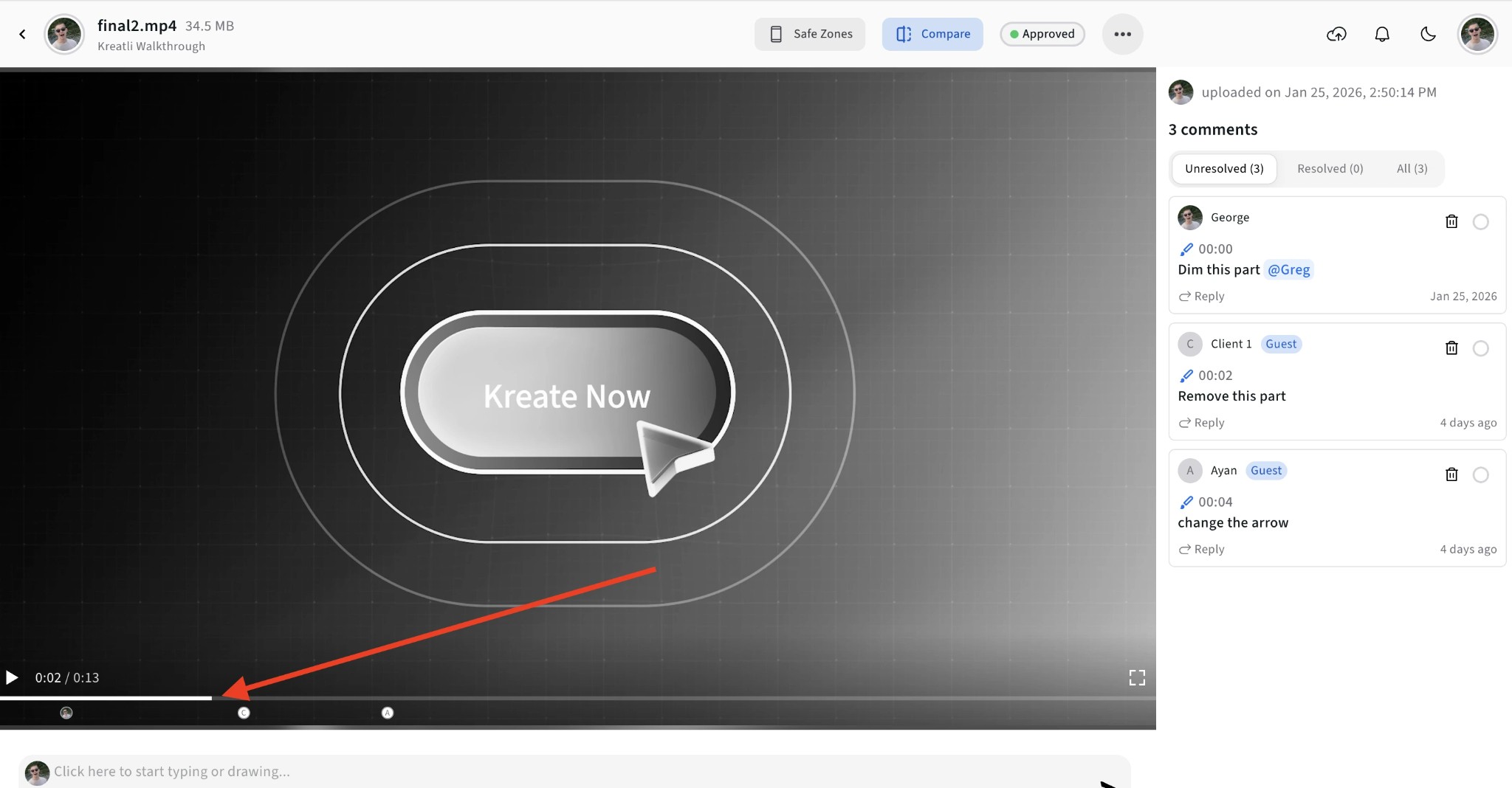1512x788 pixels.
Task: Open the three-dot options menu
Action: coord(1121,34)
